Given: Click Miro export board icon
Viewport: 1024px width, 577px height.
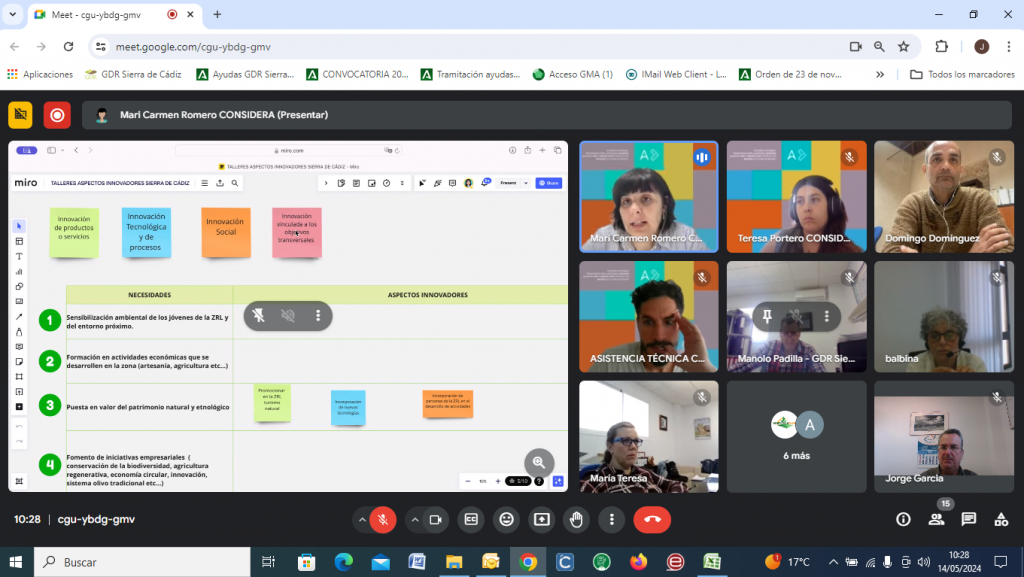Looking at the screenshot, I should (x=220, y=183).
